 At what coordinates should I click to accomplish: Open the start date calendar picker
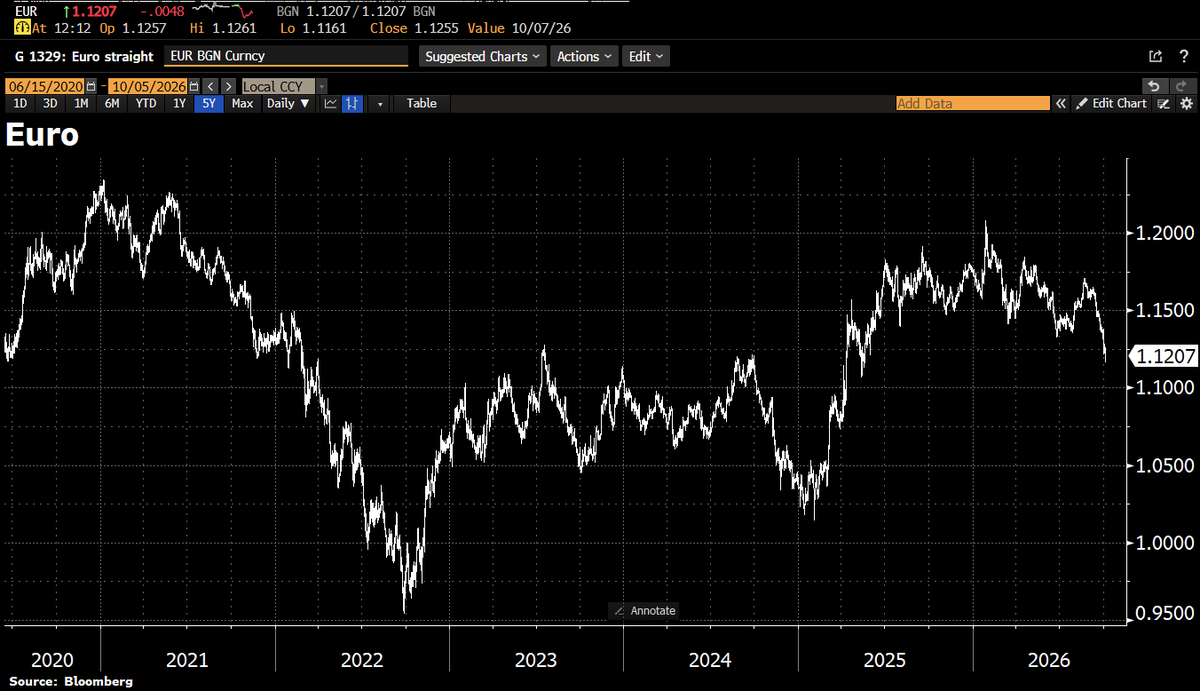tap(92, 87)
